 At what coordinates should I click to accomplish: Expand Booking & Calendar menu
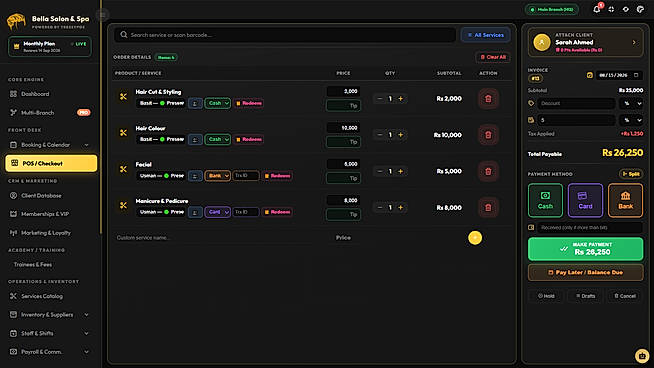point(86,145)
